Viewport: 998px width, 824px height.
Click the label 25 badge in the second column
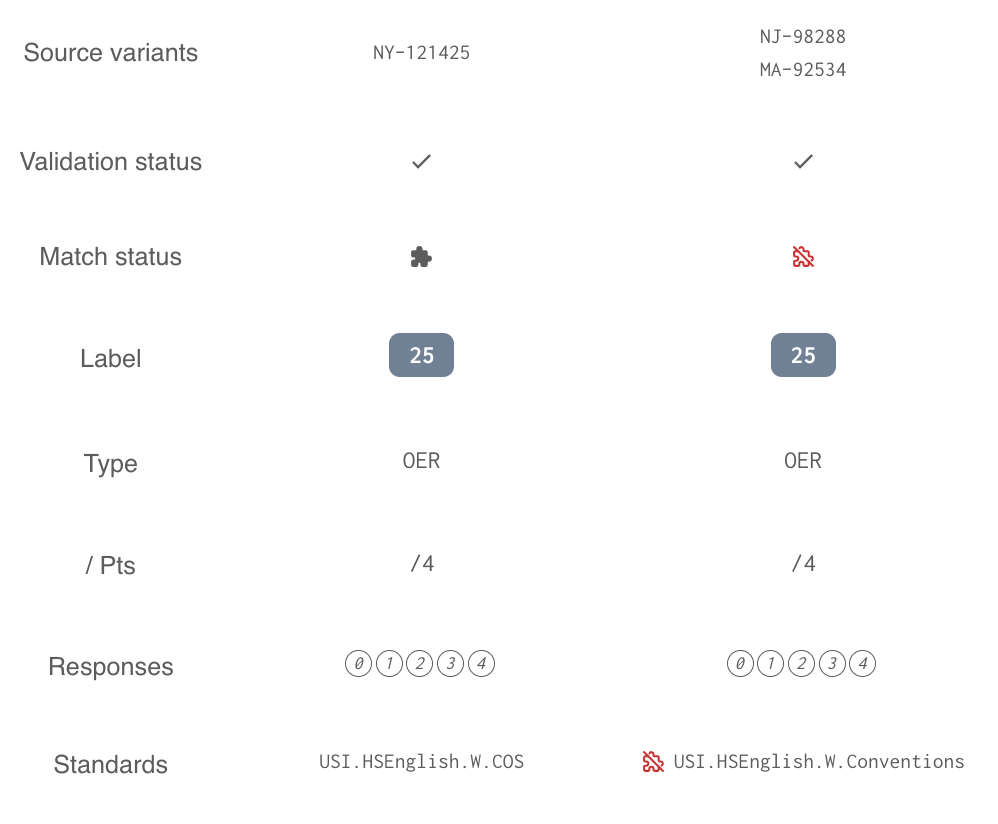pos(803,355)
